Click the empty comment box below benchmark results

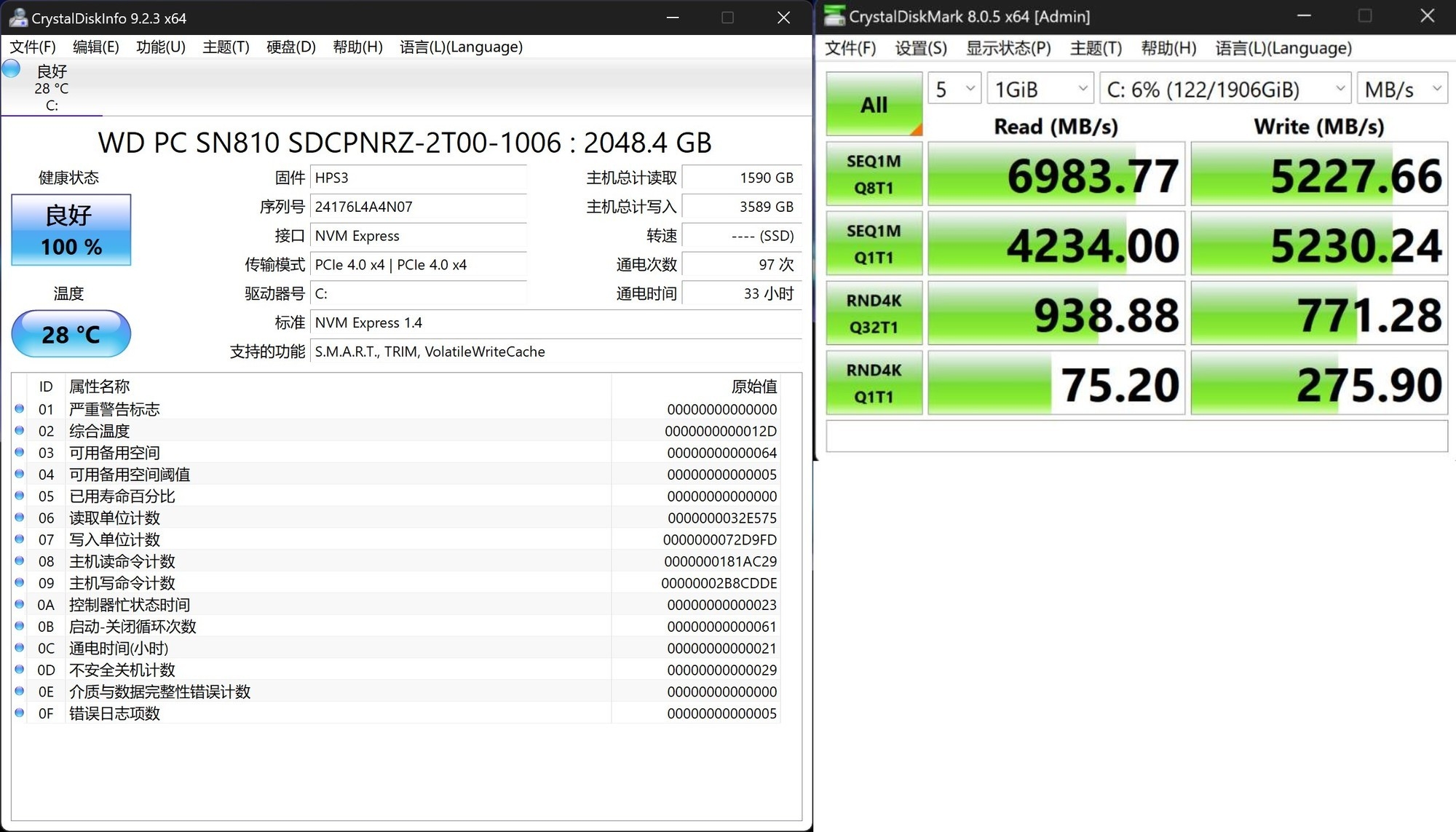1136,435
